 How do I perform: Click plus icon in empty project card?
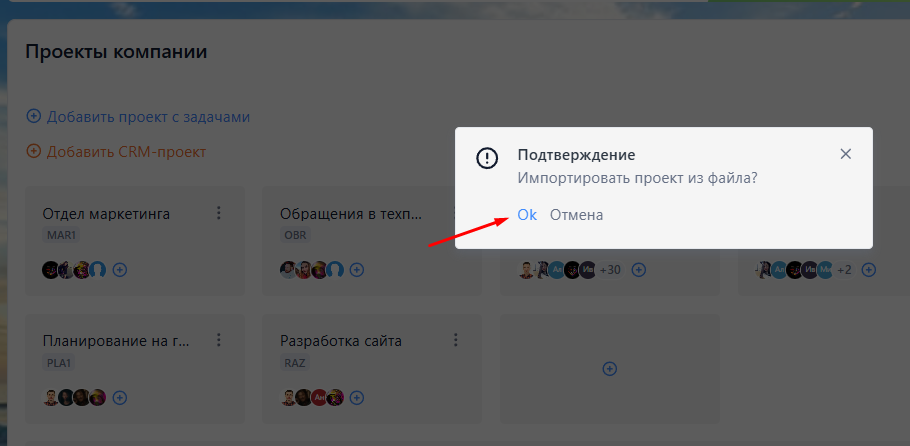pos(609,369)
